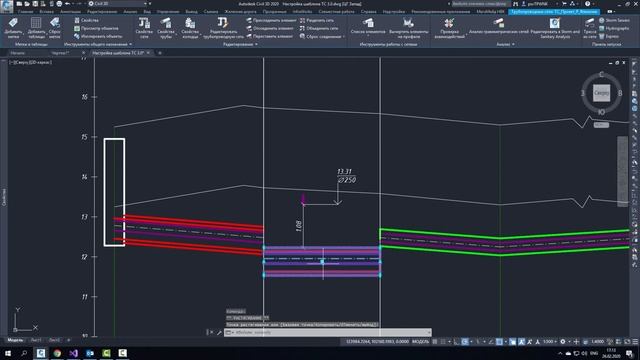
Task: Click the new drawing tab plus button
Action: (x=160, y=53)
